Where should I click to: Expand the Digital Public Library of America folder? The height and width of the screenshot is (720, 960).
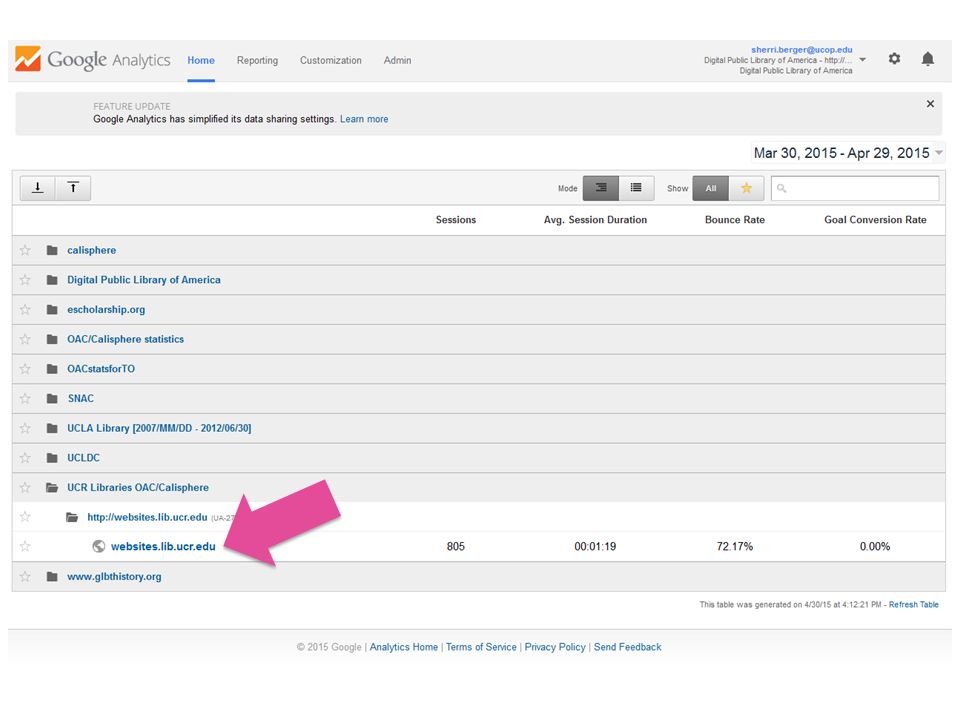(52, 280)
